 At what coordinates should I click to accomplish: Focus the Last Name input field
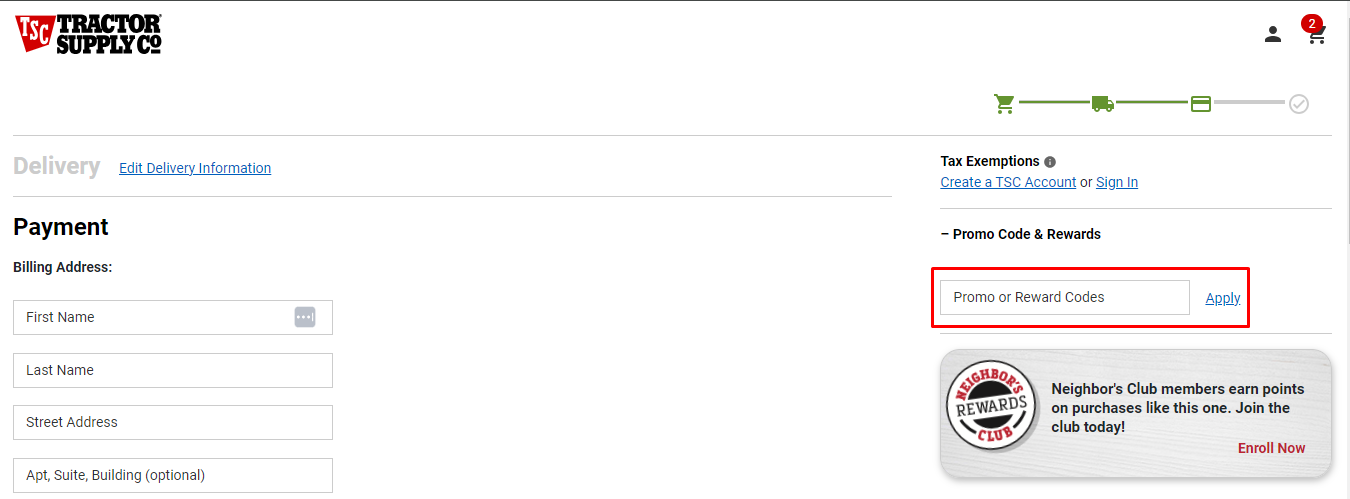pyautogui.click(x=173, y=370)
